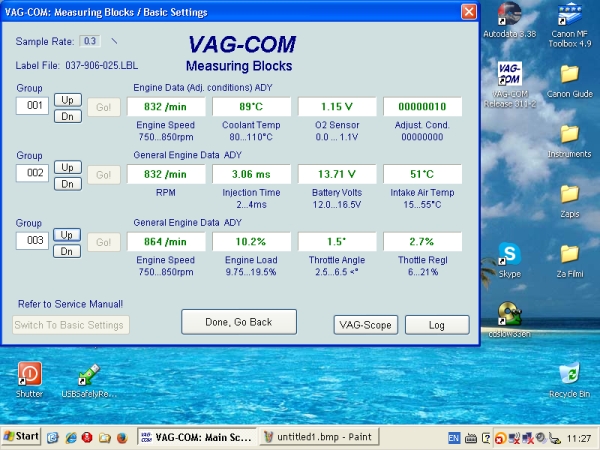
Task: Click Done, Go Back button
Action: tap(239, 322)
